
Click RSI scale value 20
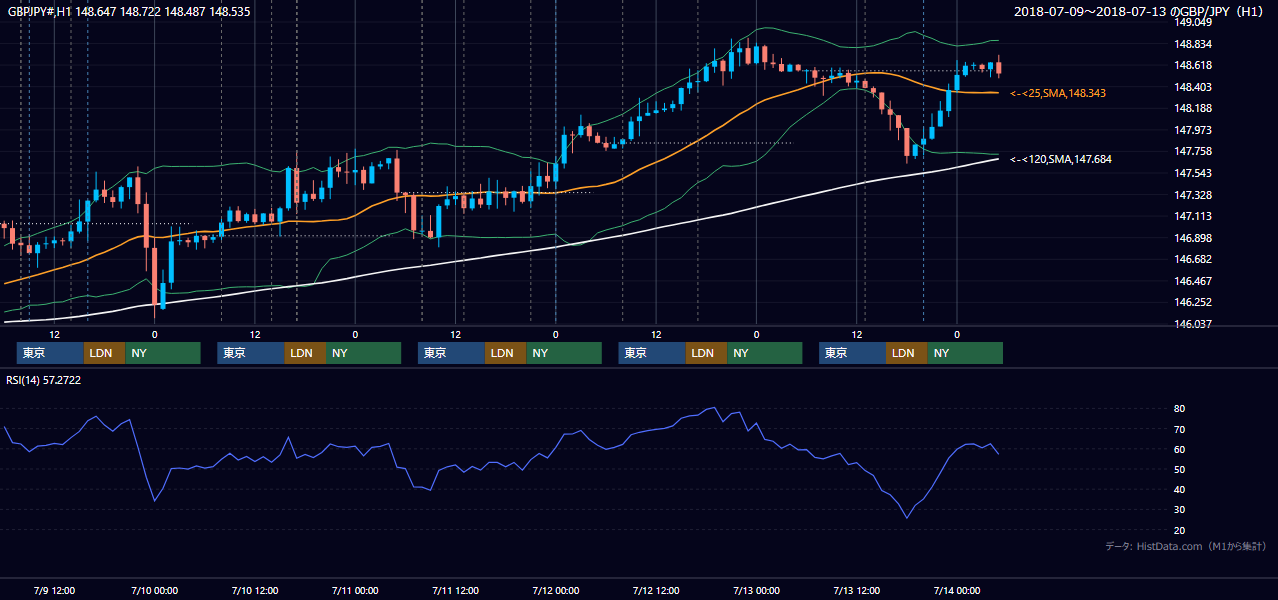[x=1179, y=530]
